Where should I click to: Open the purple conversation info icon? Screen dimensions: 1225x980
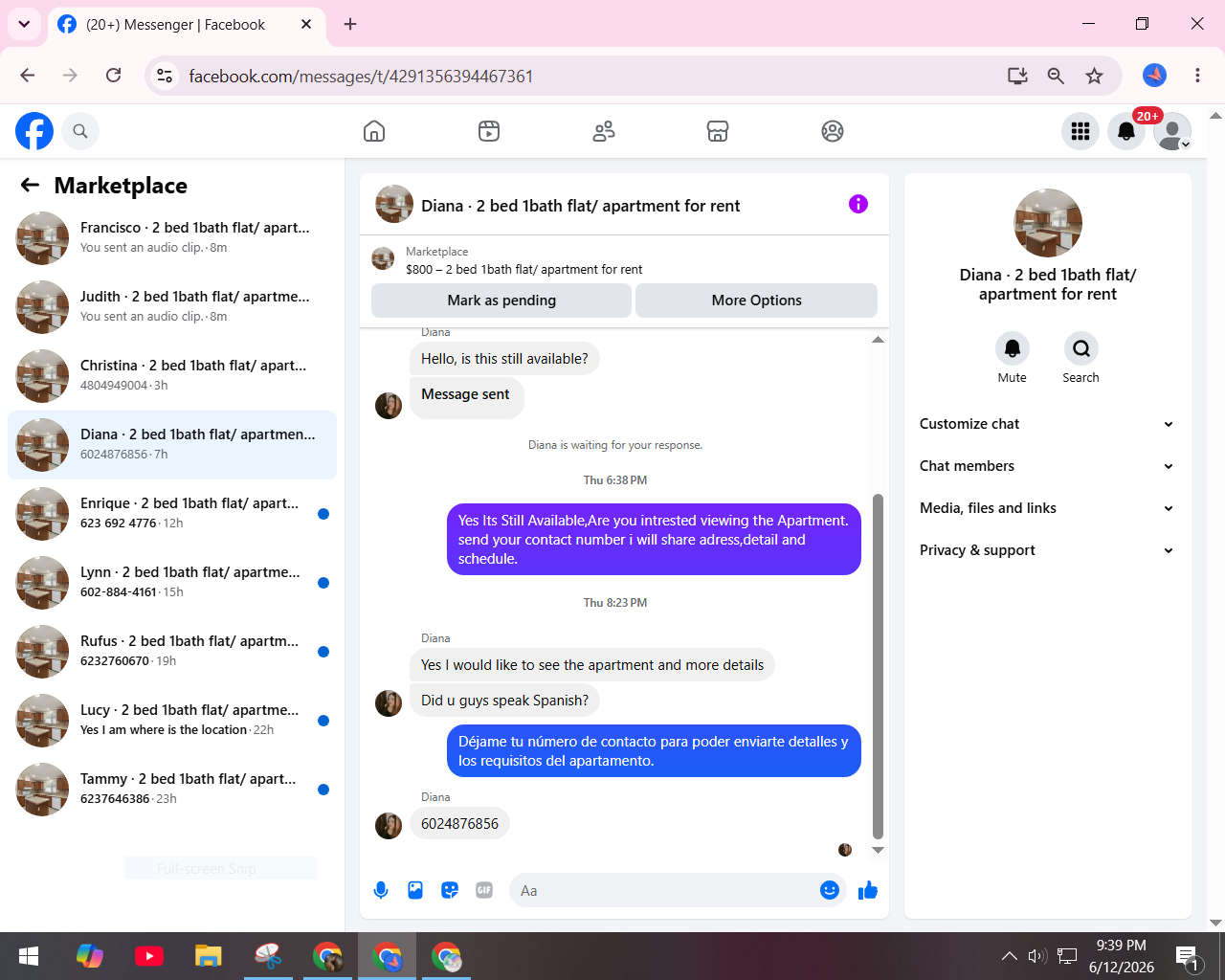tap(858, 204)
